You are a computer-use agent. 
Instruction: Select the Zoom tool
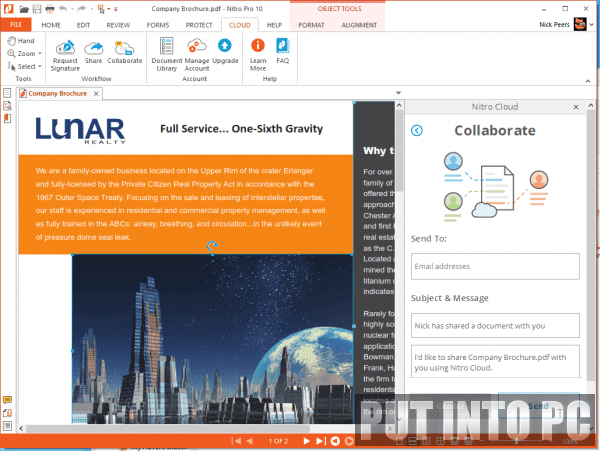pos(22,54)
